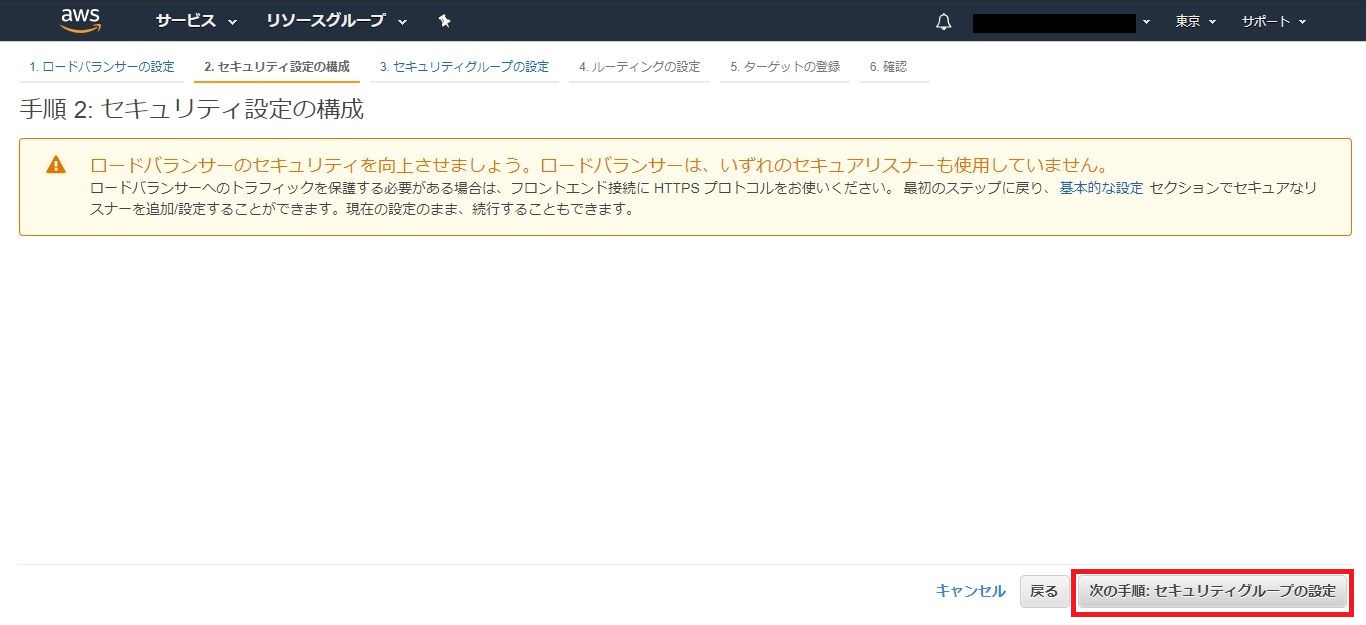Click the pin shortcut icon in header
The width and height of the screenshot is (1366, 625).
click(445, 21)
